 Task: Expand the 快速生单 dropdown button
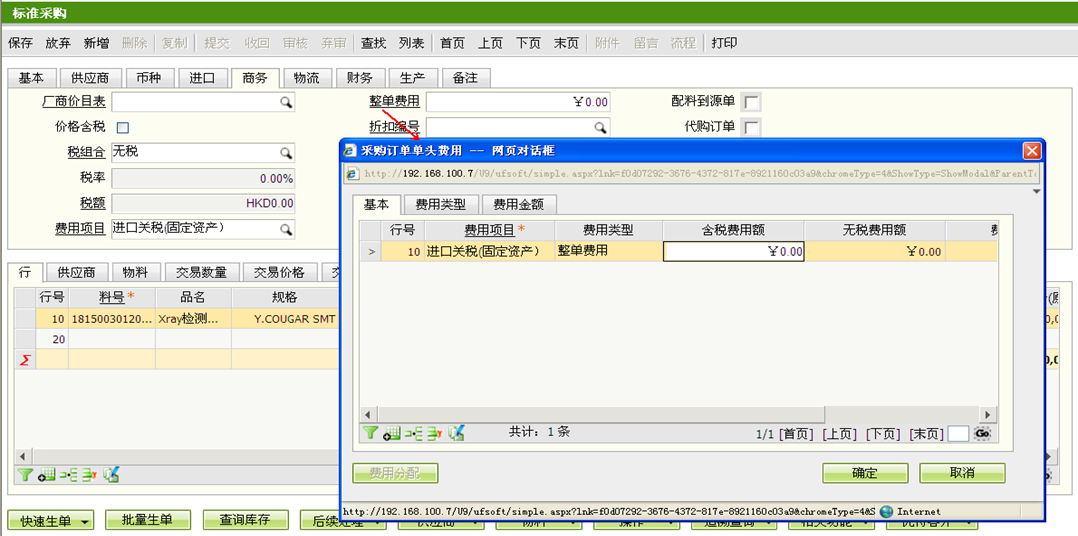[x=87, y=520]
